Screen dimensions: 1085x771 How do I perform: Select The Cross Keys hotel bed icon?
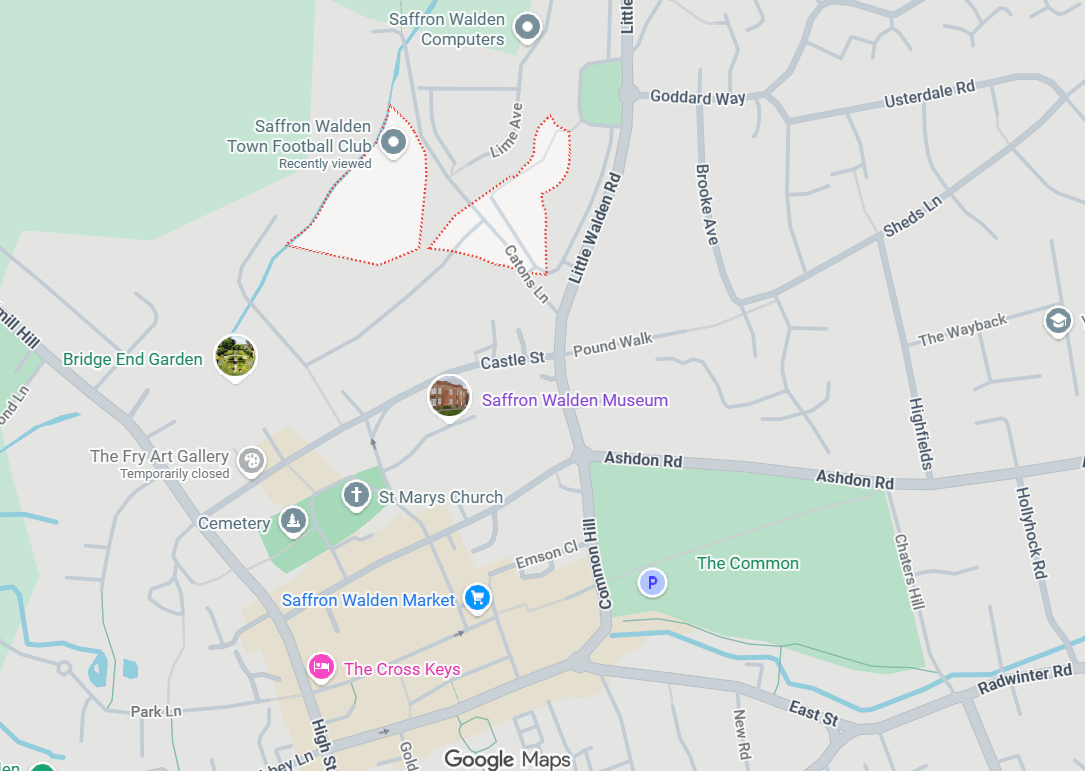321,668
